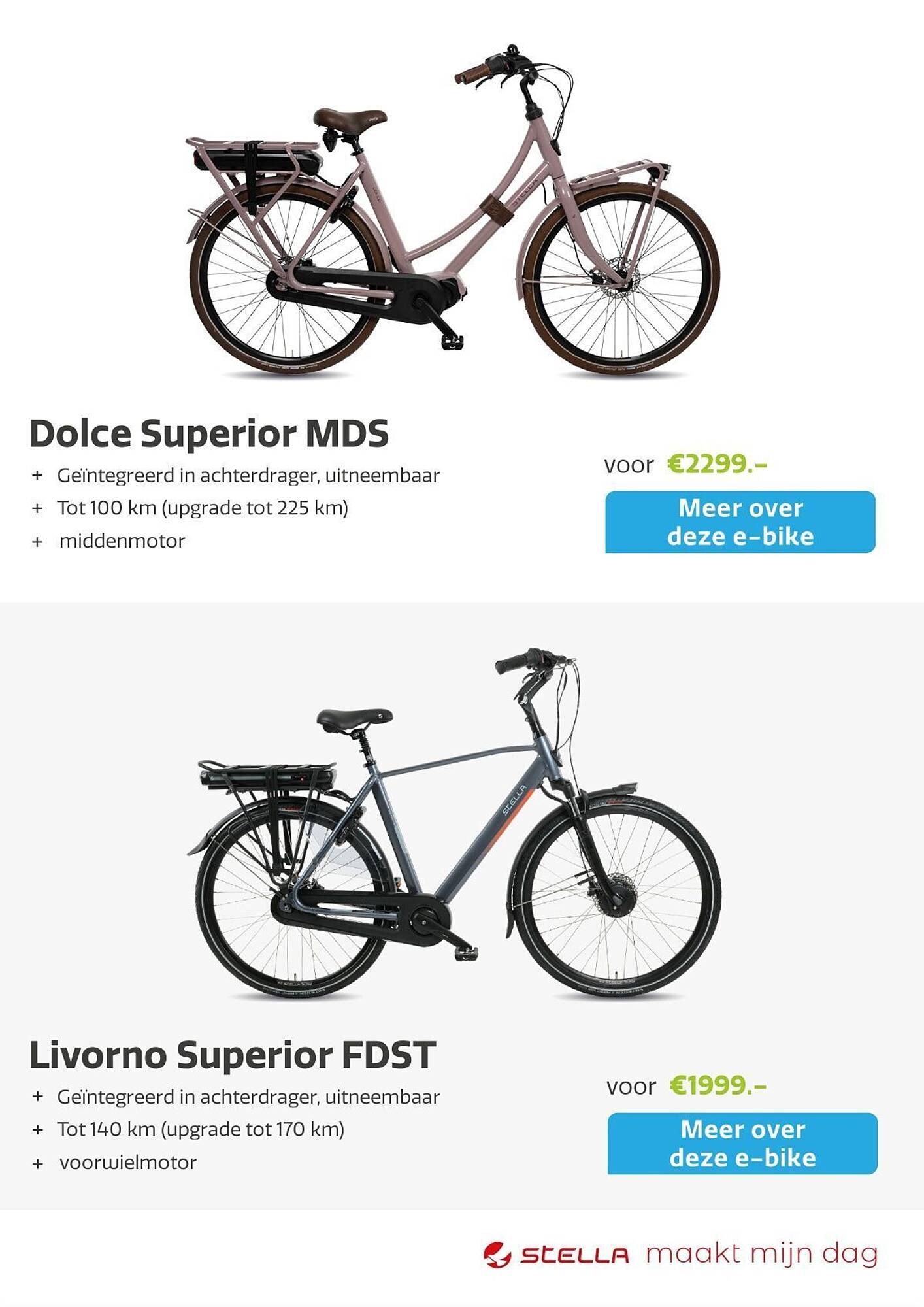924x1307 pixels.
Task: Click the plus icon before Tot 100 km
Action: tap(37, 508)
